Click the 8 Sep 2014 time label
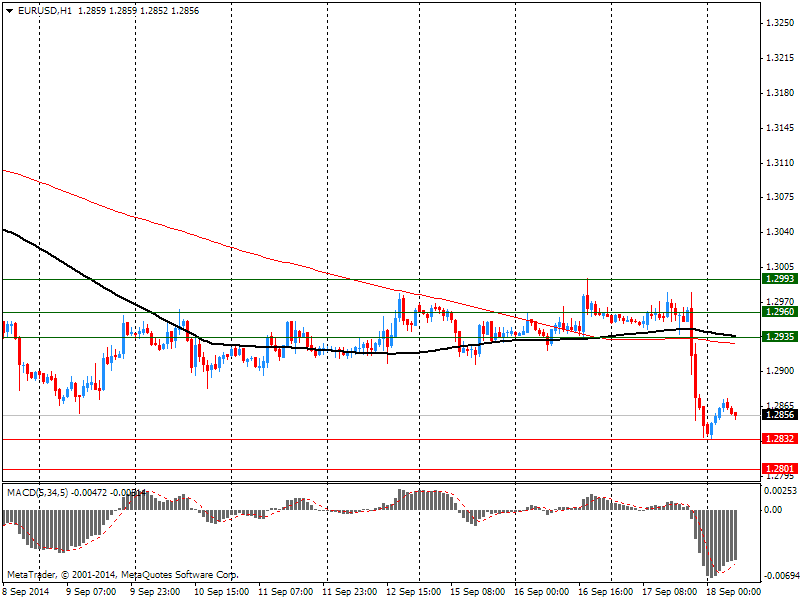Viewport: 800px width, 600px height. coord(27,592)
